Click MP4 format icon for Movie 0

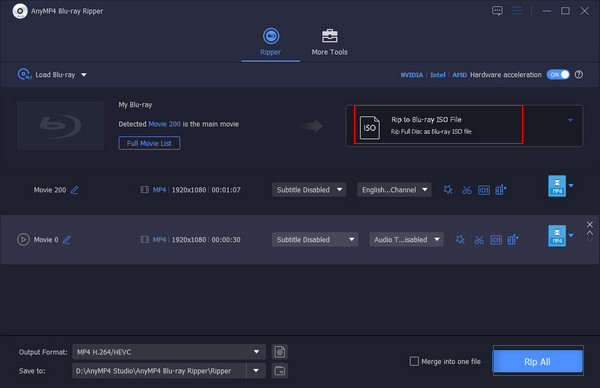557,236
